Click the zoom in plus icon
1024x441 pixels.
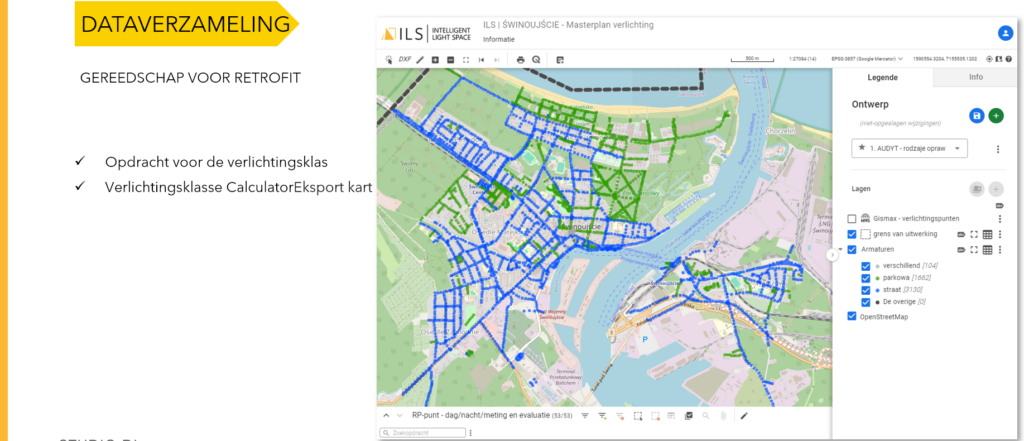point(435,60)
